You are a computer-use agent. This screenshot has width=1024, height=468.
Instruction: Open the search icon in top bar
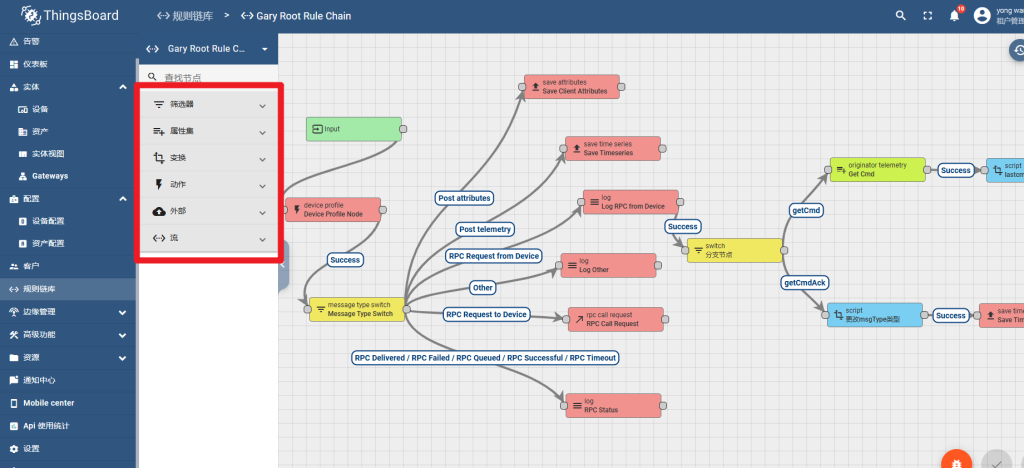point(901,16)
